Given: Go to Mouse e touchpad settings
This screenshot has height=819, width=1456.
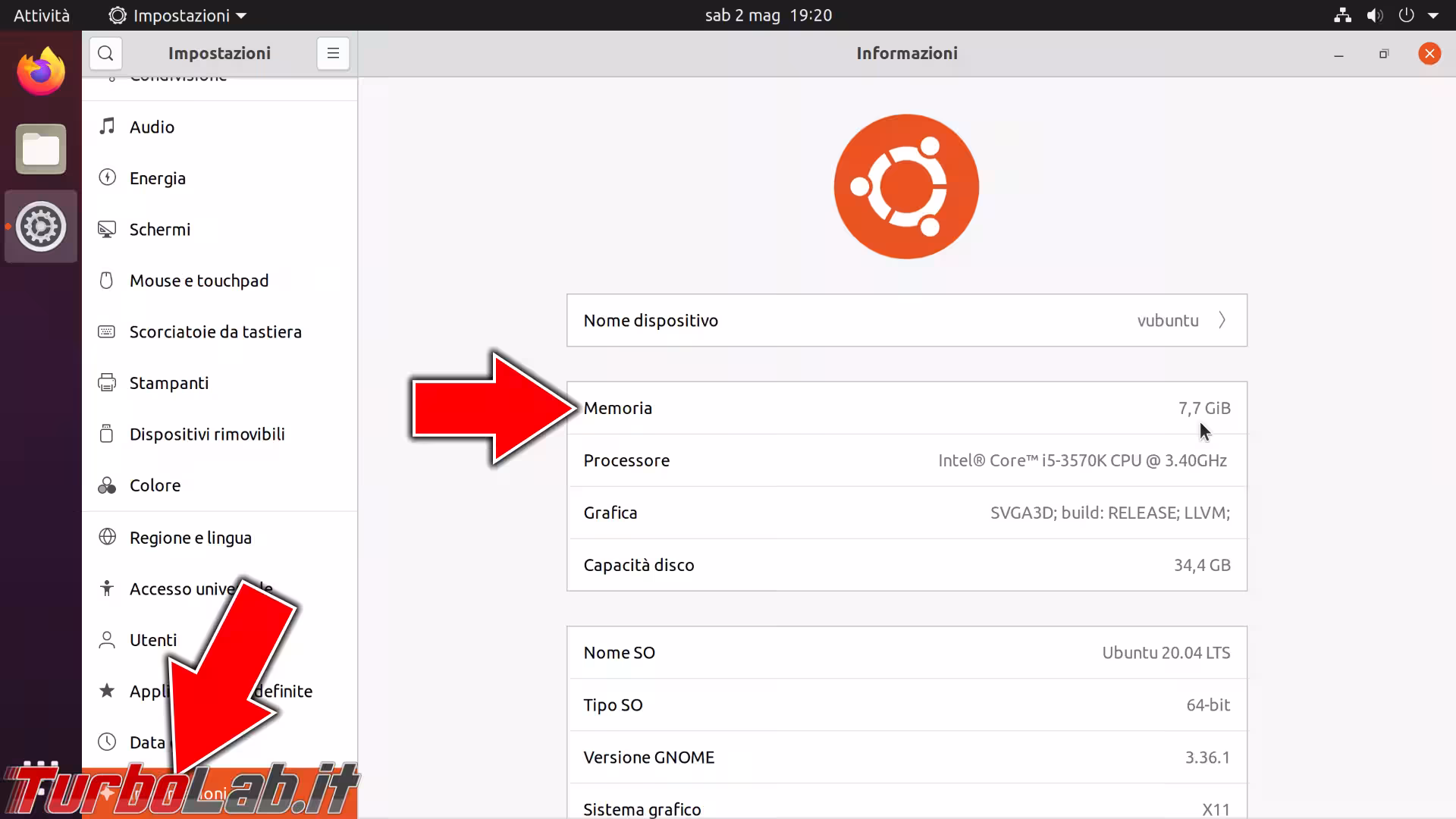Looking at the screenshot, I should [x=199, y=281].
